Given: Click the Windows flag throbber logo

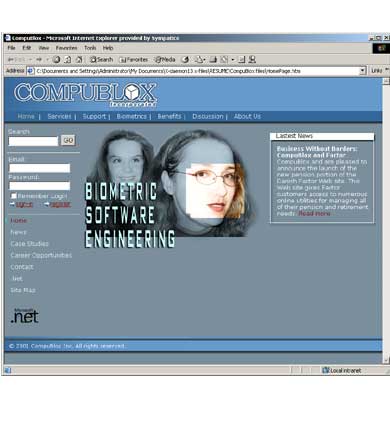Looking at the screenshot, I should pos(381,48).
